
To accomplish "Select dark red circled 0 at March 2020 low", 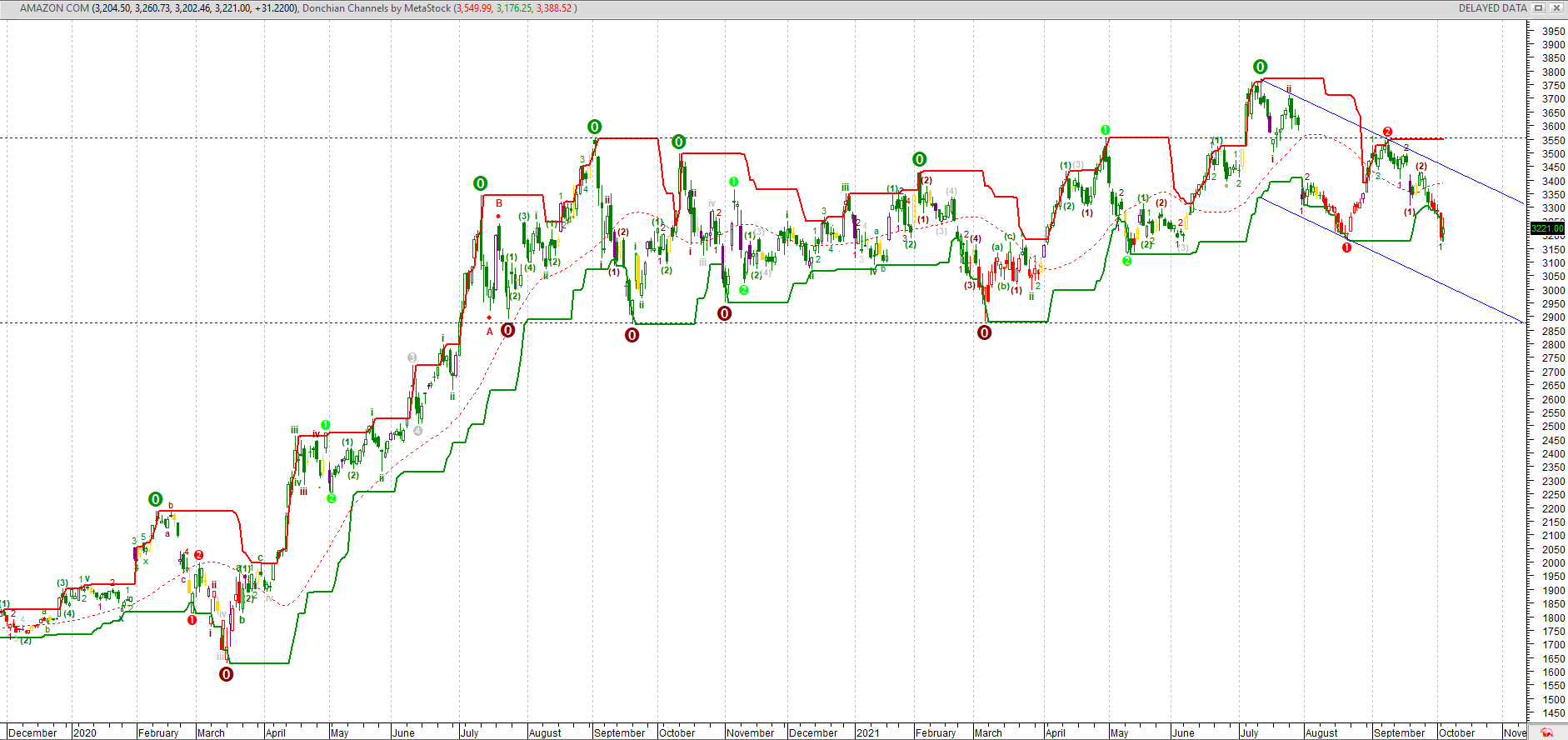I will pyautogui.click(x=226, y=674).
